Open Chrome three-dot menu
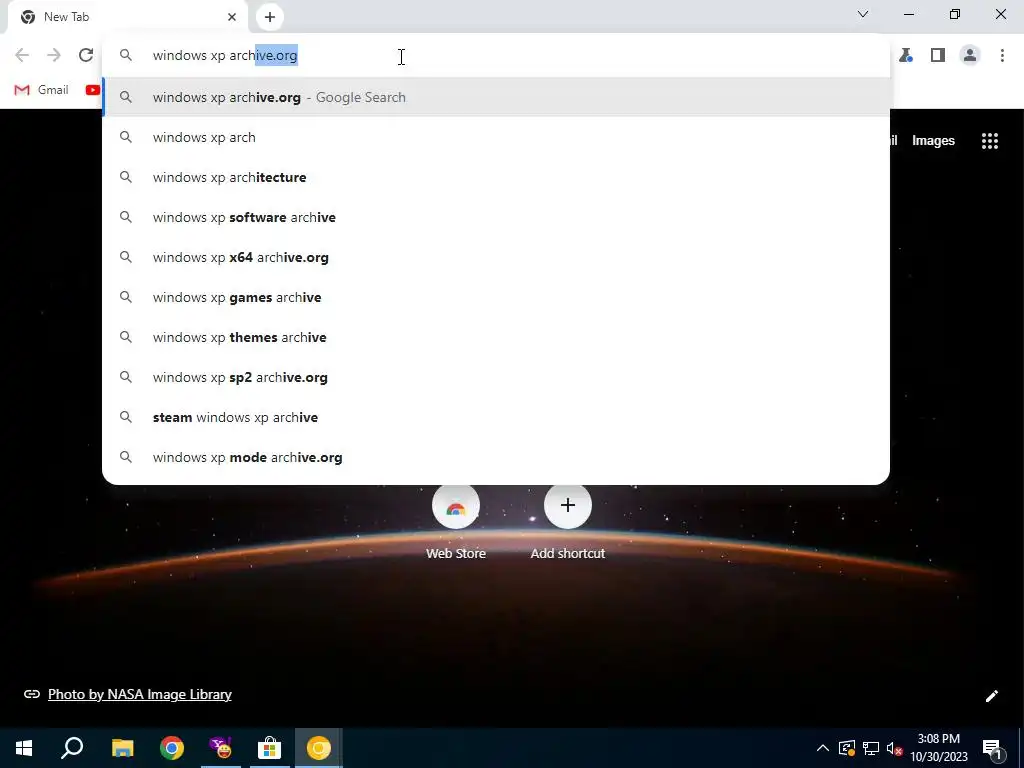 pos(1002,56)
